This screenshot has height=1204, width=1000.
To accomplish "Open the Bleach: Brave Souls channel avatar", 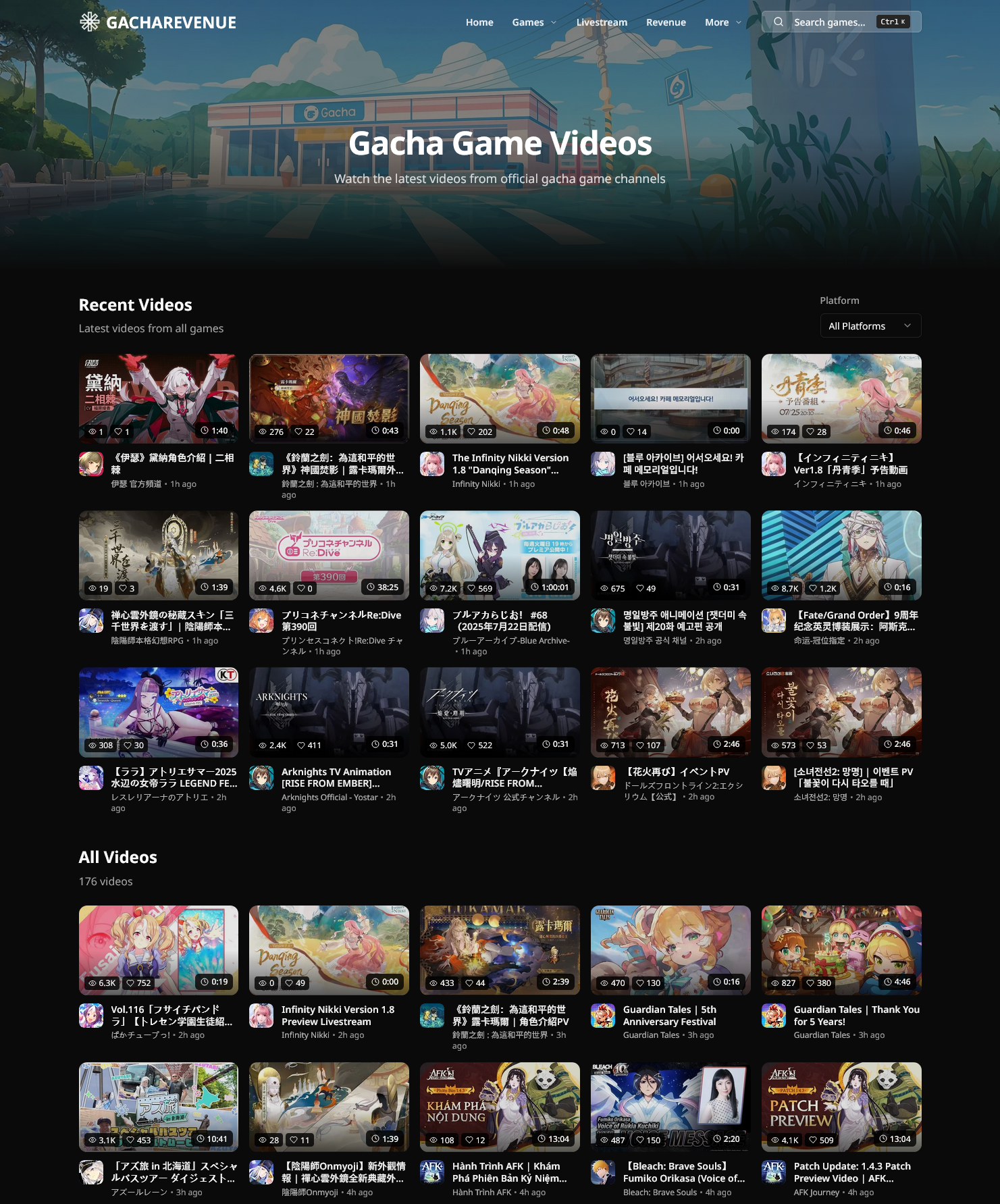I will coord(603,1172).
